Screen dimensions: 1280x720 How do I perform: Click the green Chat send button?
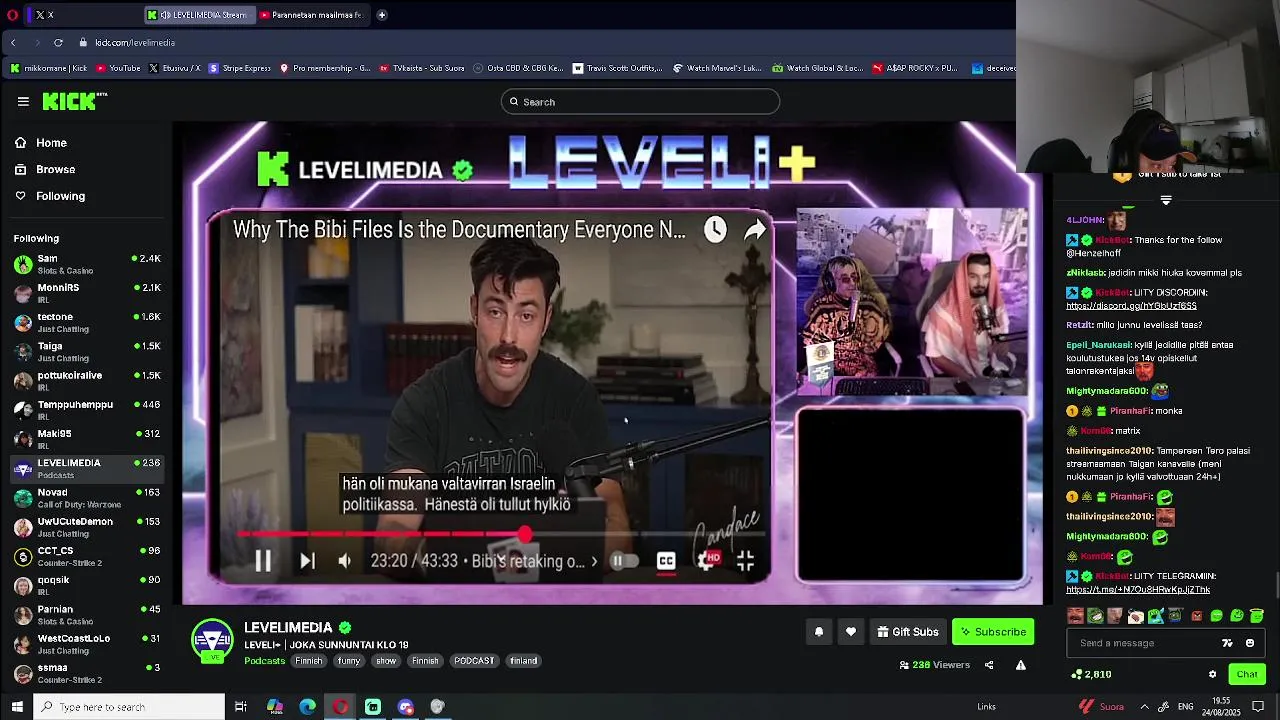tap(1247, 674)
